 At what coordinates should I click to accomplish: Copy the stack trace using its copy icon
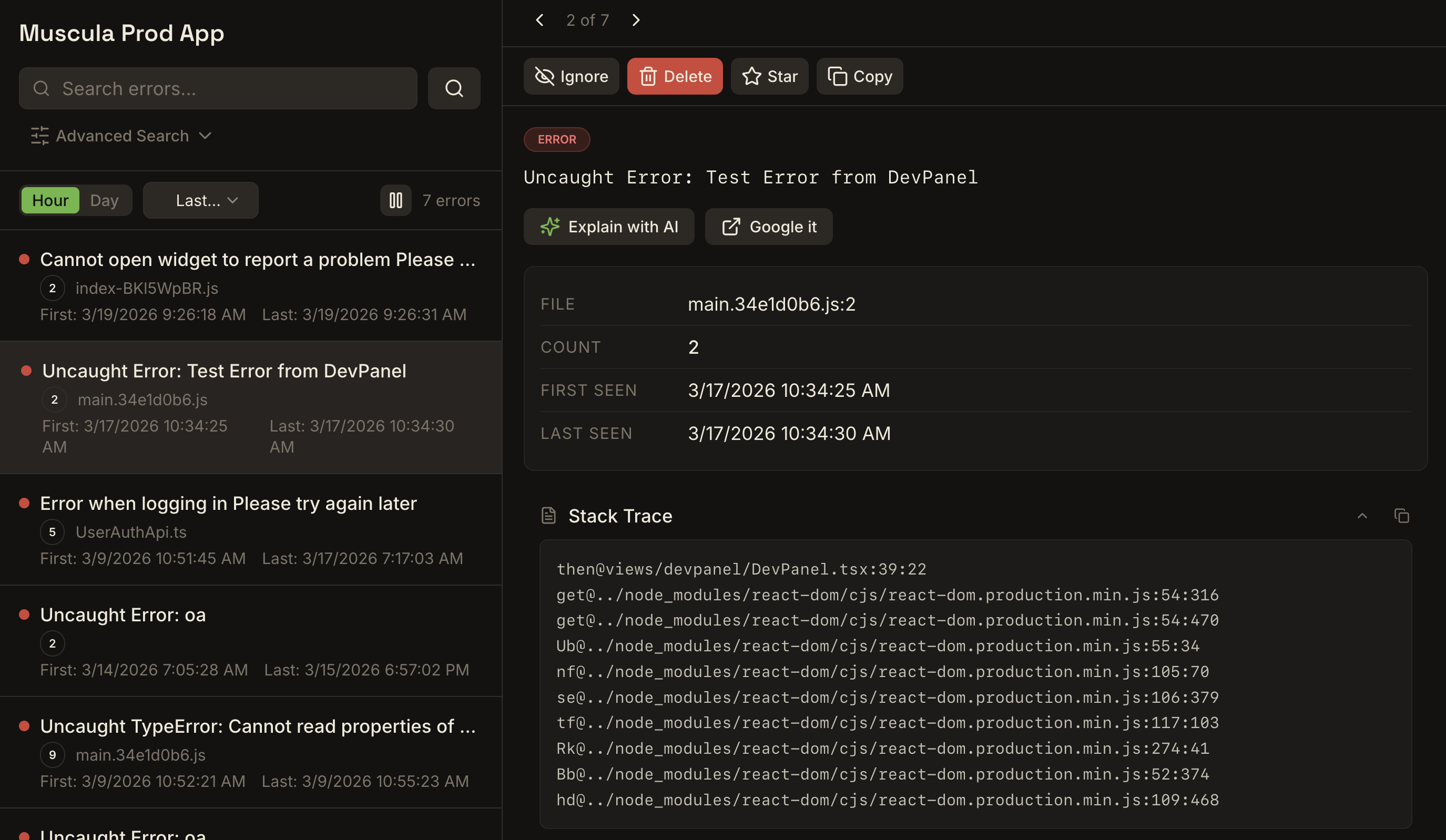(1402, 516)
